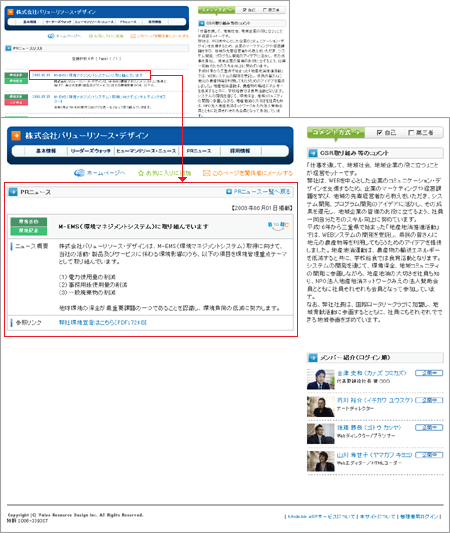
Task: Open the ヒューマンリソース・ニュース tab in the lower page
Action: [x=146, y=151]
